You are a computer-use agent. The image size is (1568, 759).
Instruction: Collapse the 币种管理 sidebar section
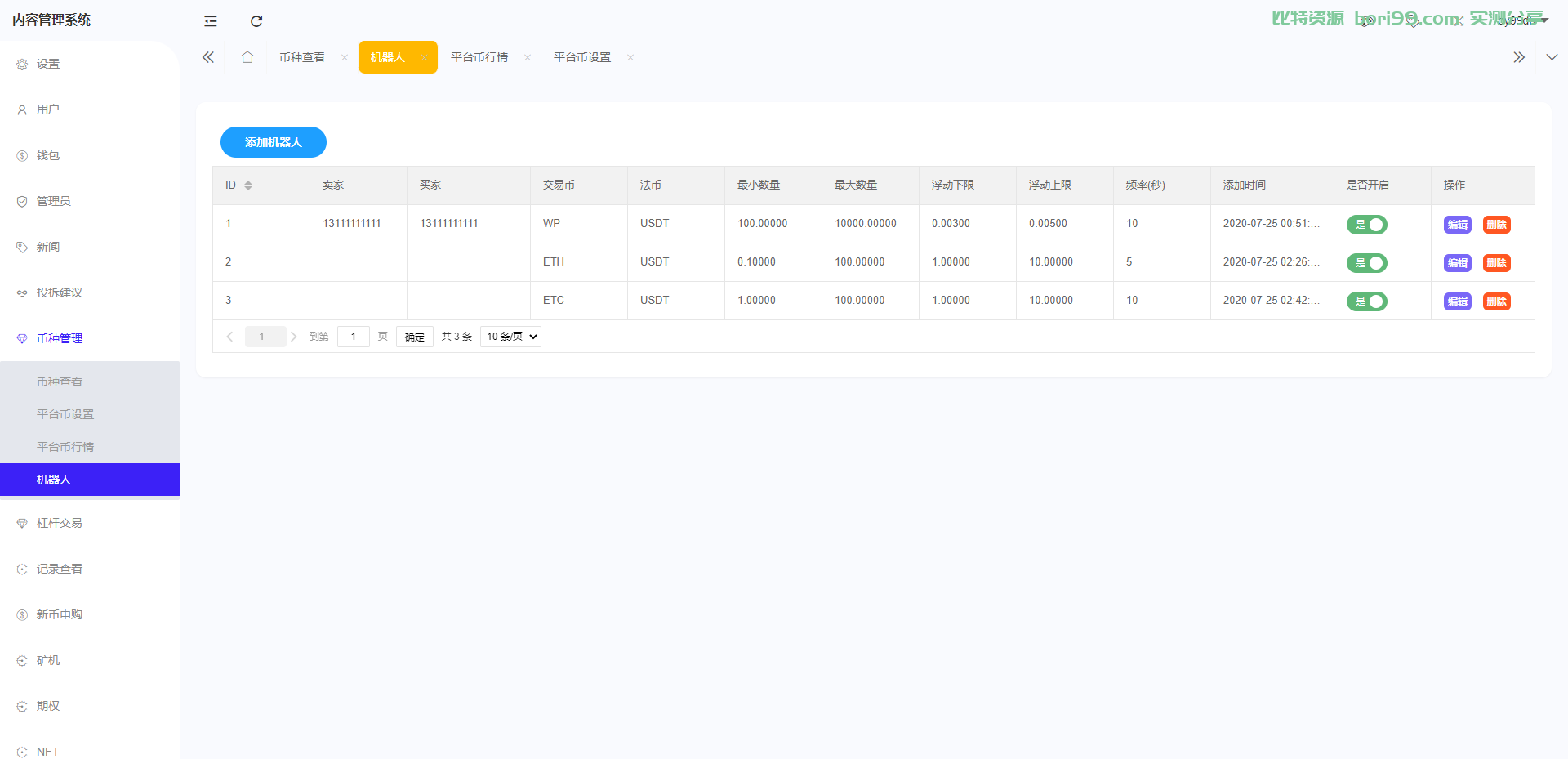click(90, 338)
